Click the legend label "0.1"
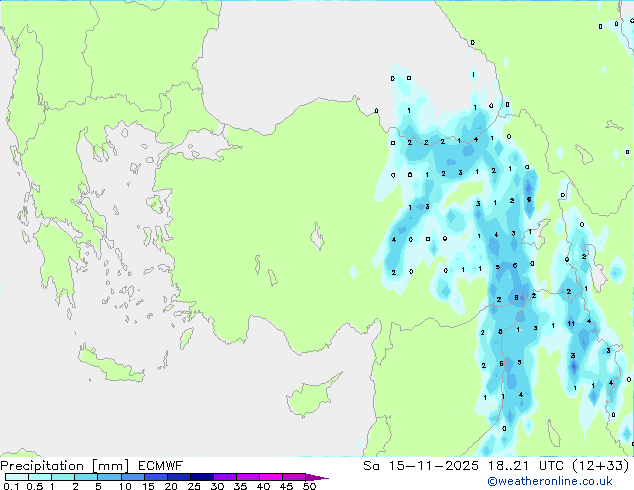The width and height of the screenshot is (634, 490). click(11, 486)
